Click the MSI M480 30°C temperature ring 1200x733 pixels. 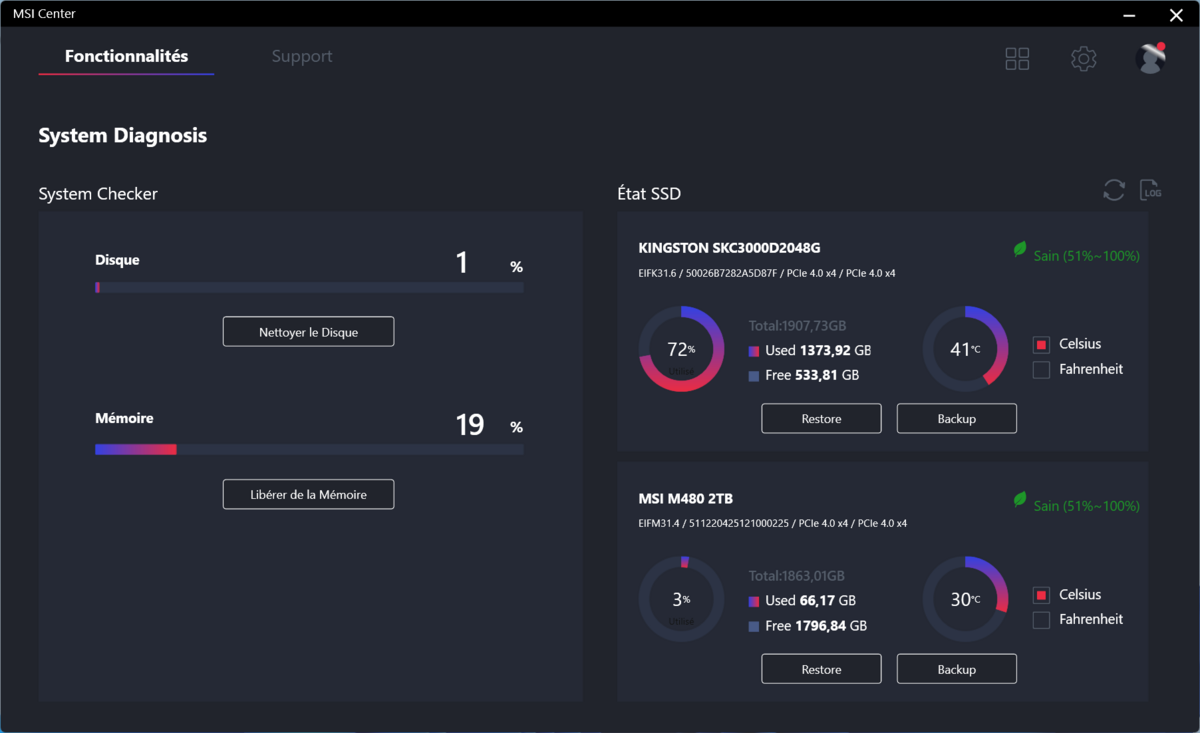965,599
